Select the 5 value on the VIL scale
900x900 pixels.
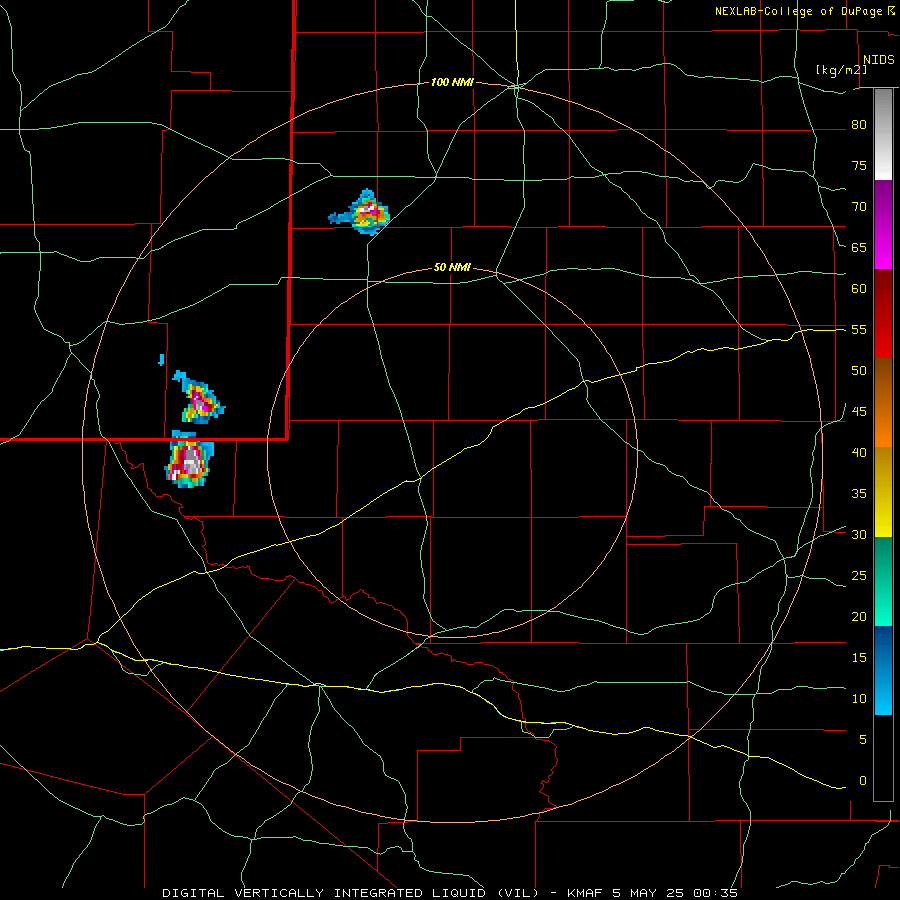[863, 740]
